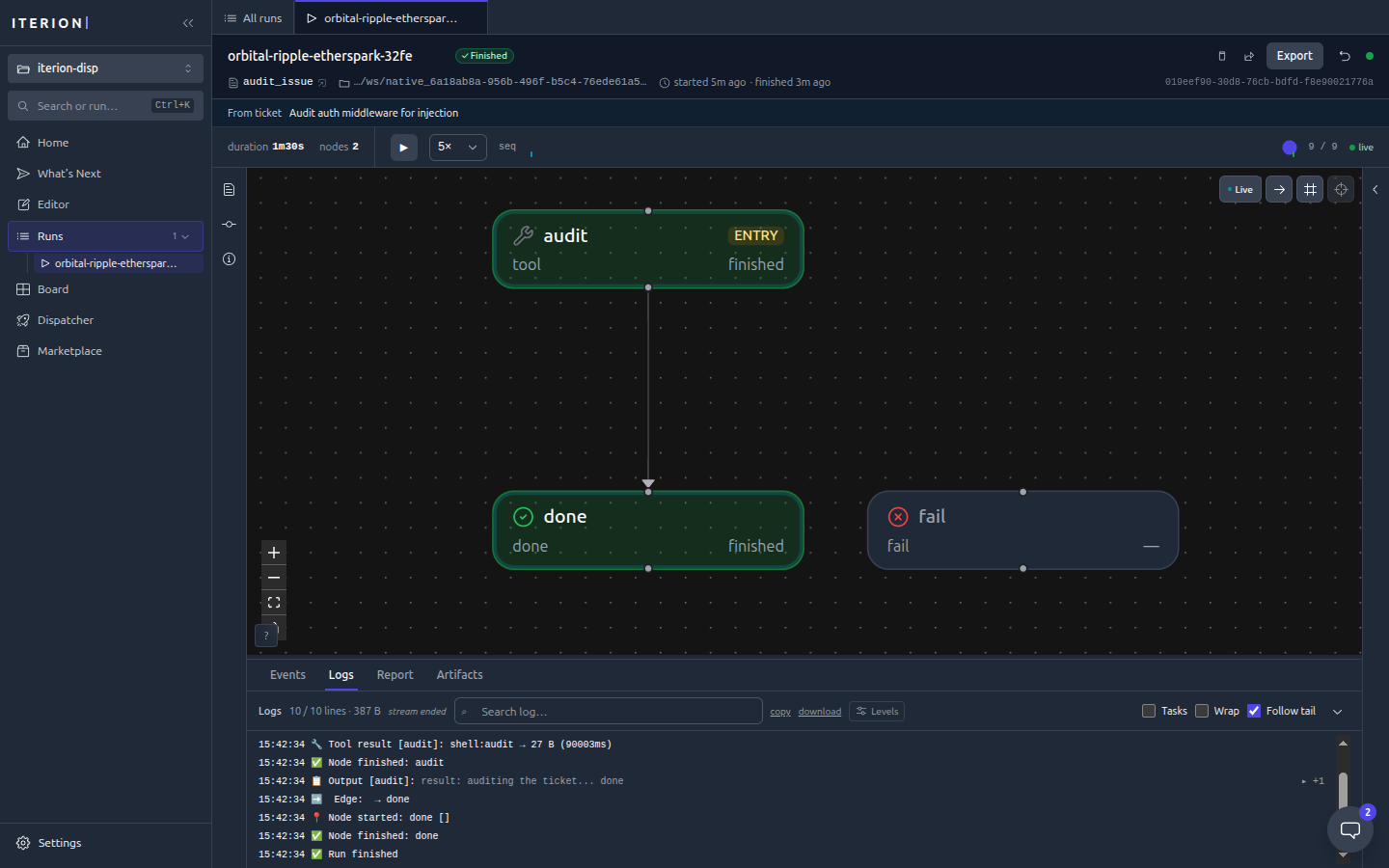The image size is (1389, 868).
Task: Click the info circle icon on side rail
Action: coord(229,258)
